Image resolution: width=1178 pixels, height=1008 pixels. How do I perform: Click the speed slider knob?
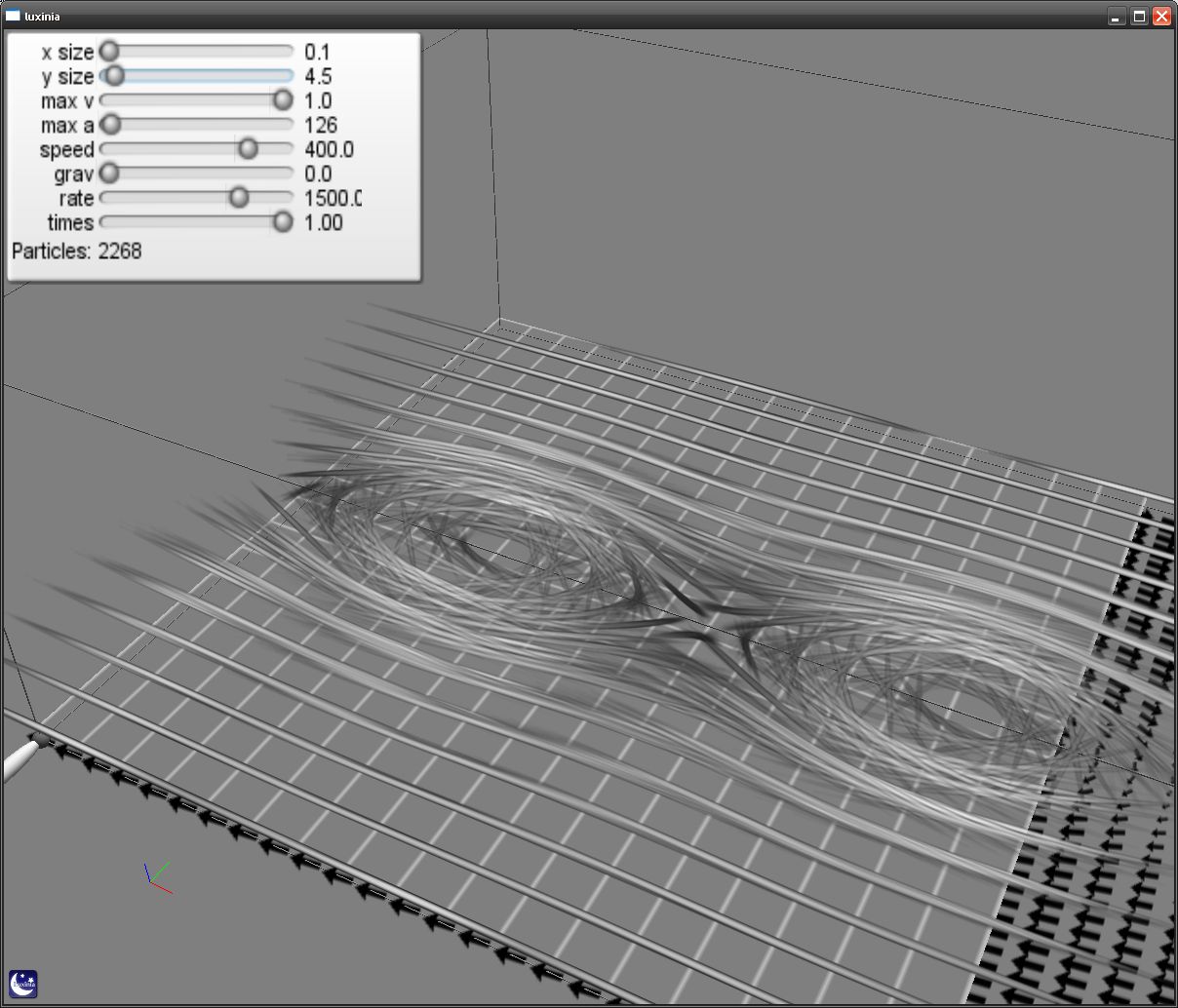tap(248, 148)
